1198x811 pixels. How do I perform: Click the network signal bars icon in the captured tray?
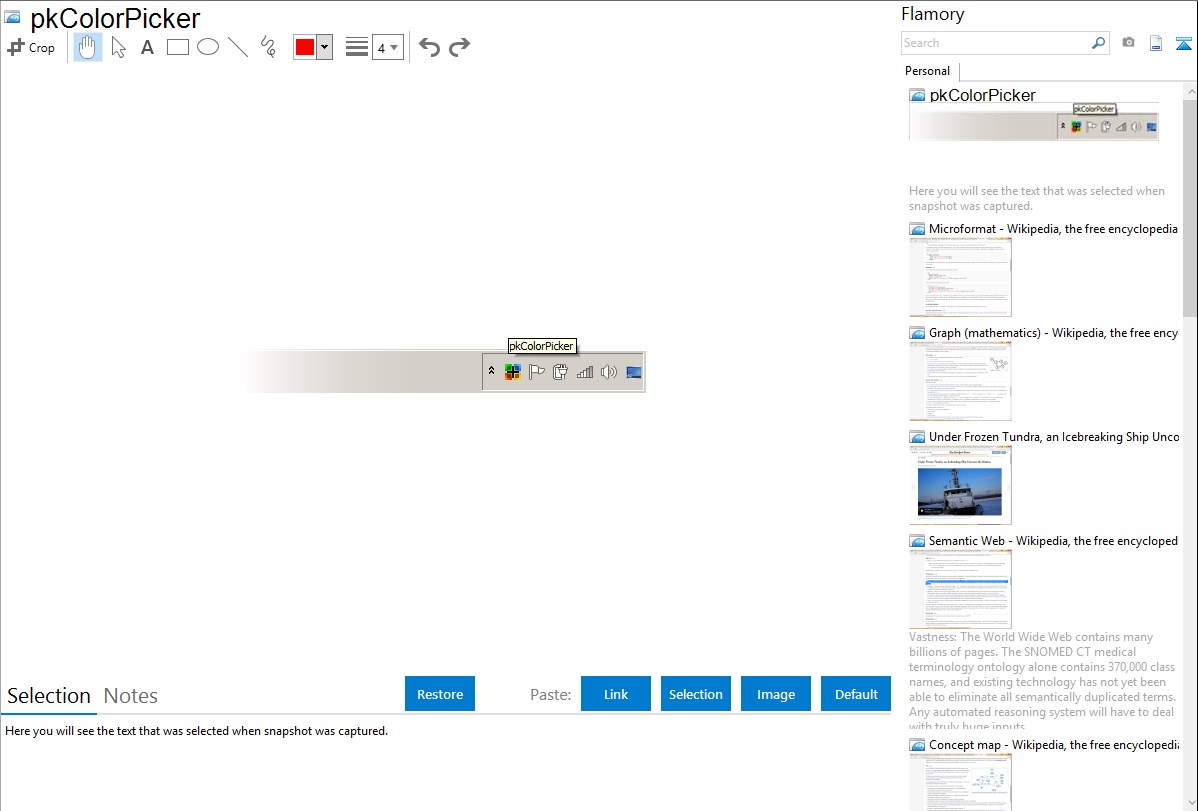(x=584, y=372)
